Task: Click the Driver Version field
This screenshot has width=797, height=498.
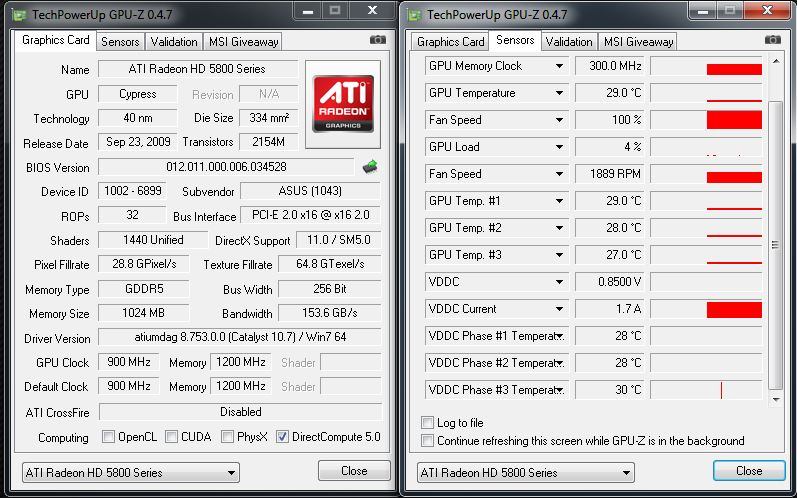Action: point(239,337)
